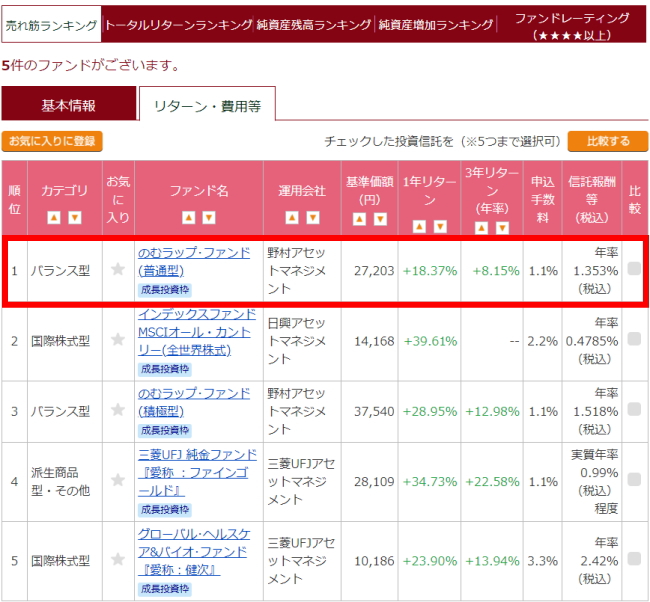Check compare box for rank 2 fund
Viewport: 650px width, 602px height.
(634, 339)
